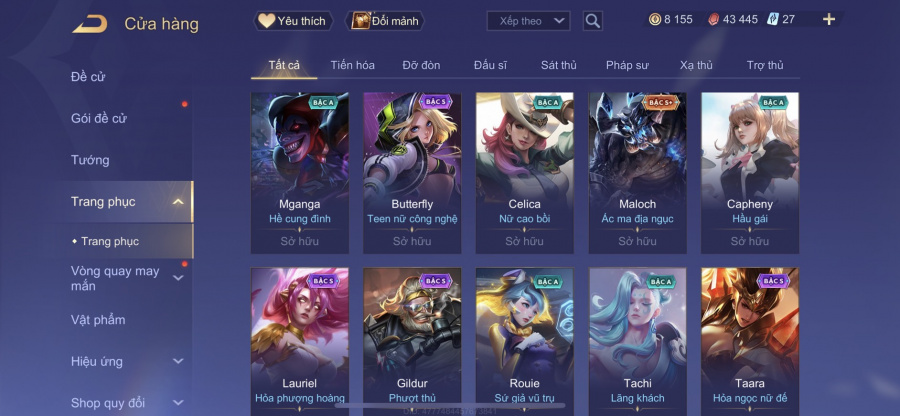900x416 pixels.
Task: Open Đổi mảnh fragment exchange chest
Action: 360,21
